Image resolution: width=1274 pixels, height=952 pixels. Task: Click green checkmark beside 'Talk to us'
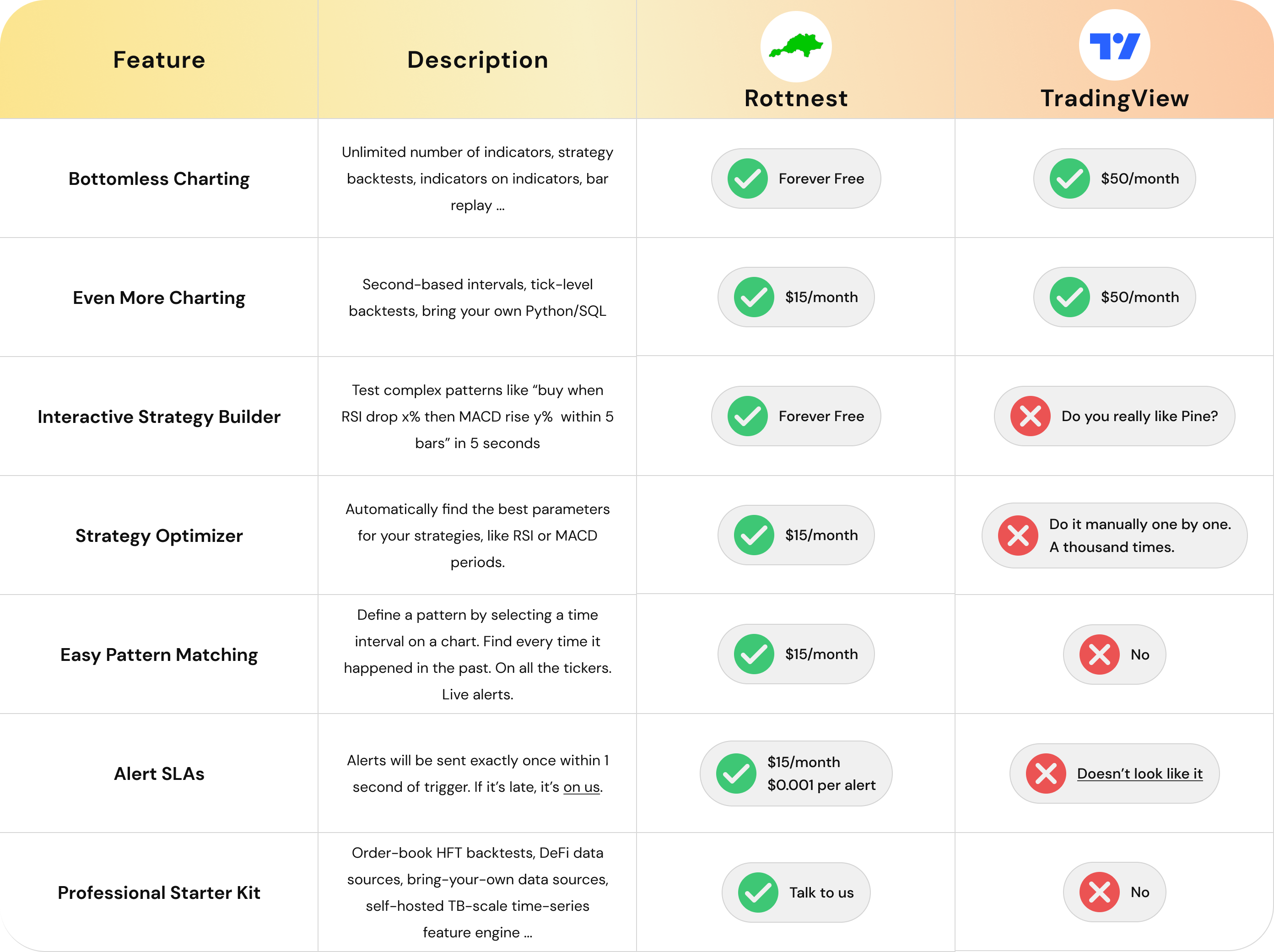click(757, 892)
